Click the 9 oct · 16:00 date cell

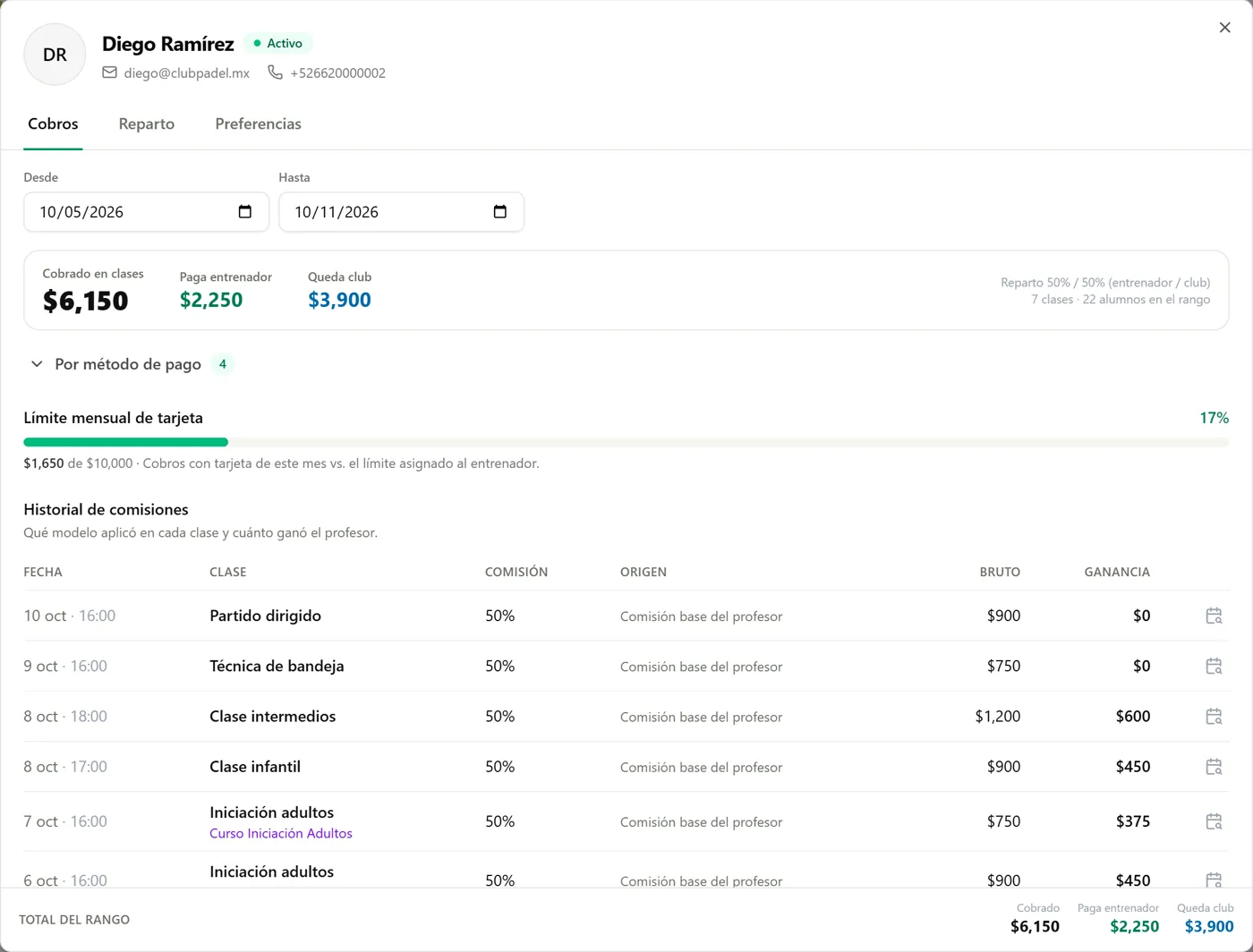click(x=65, y=666)
